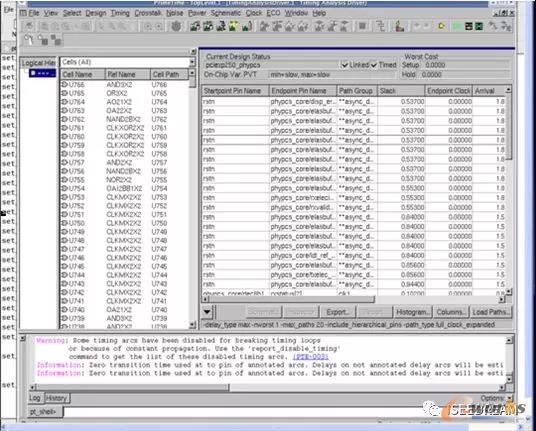This screenshot has height=431, width=536.
Task: Click the cell icon beside U740
Action: point(64,309)
